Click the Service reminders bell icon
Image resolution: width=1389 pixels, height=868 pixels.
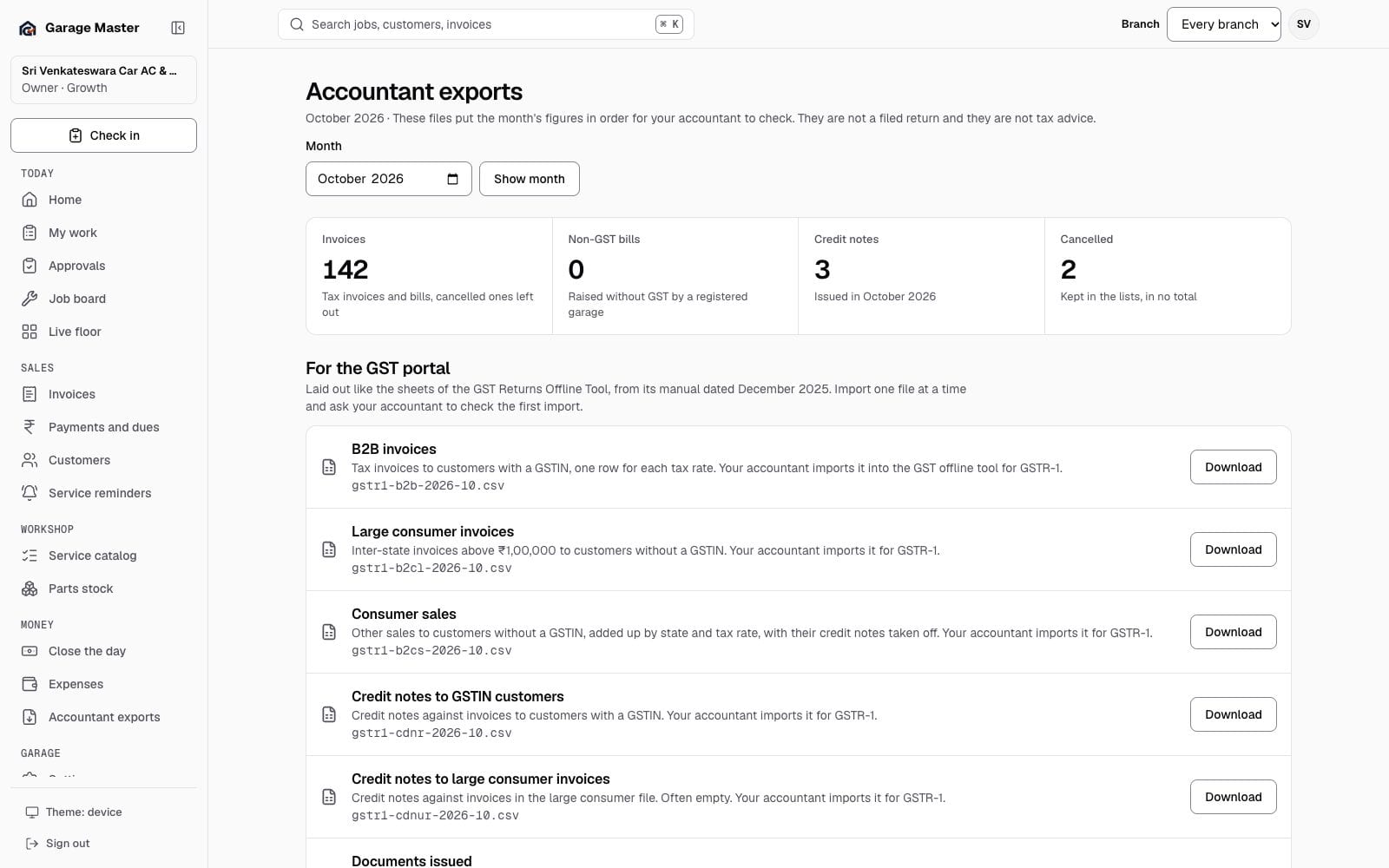coord(30,493)
